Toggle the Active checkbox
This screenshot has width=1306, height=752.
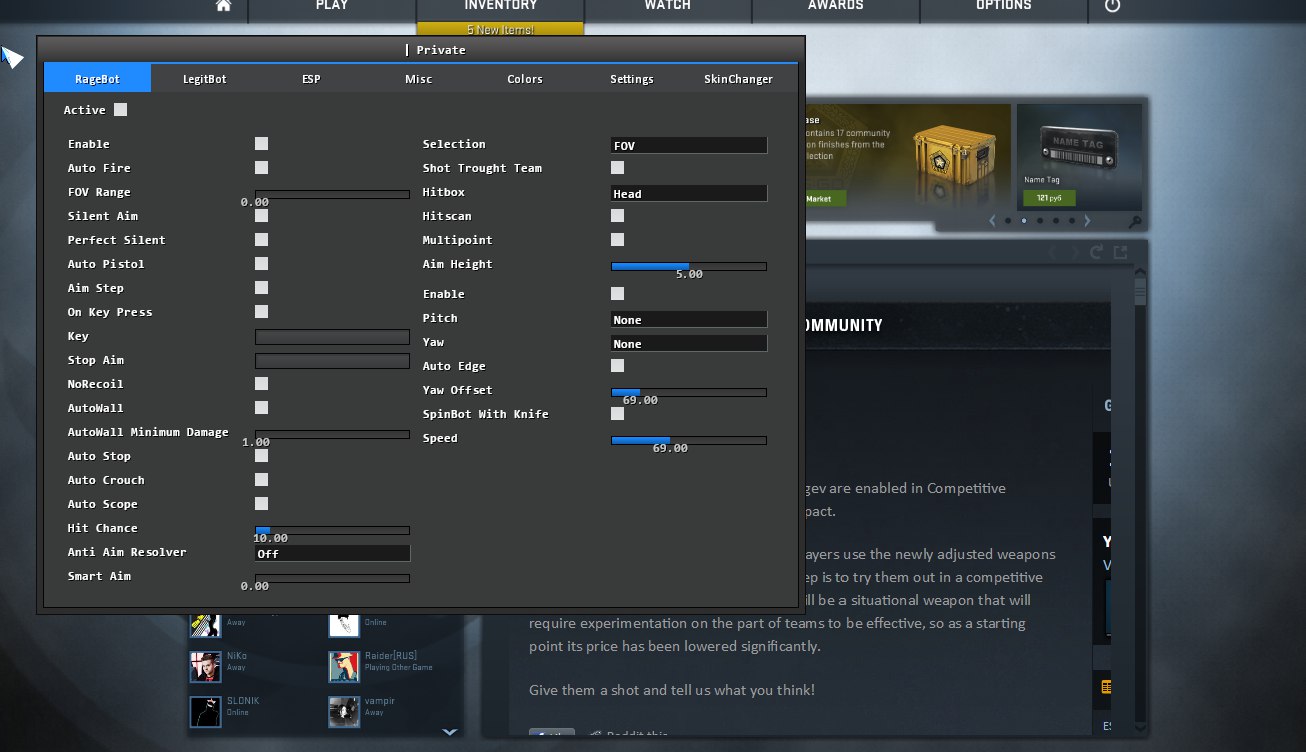[121, 110]
